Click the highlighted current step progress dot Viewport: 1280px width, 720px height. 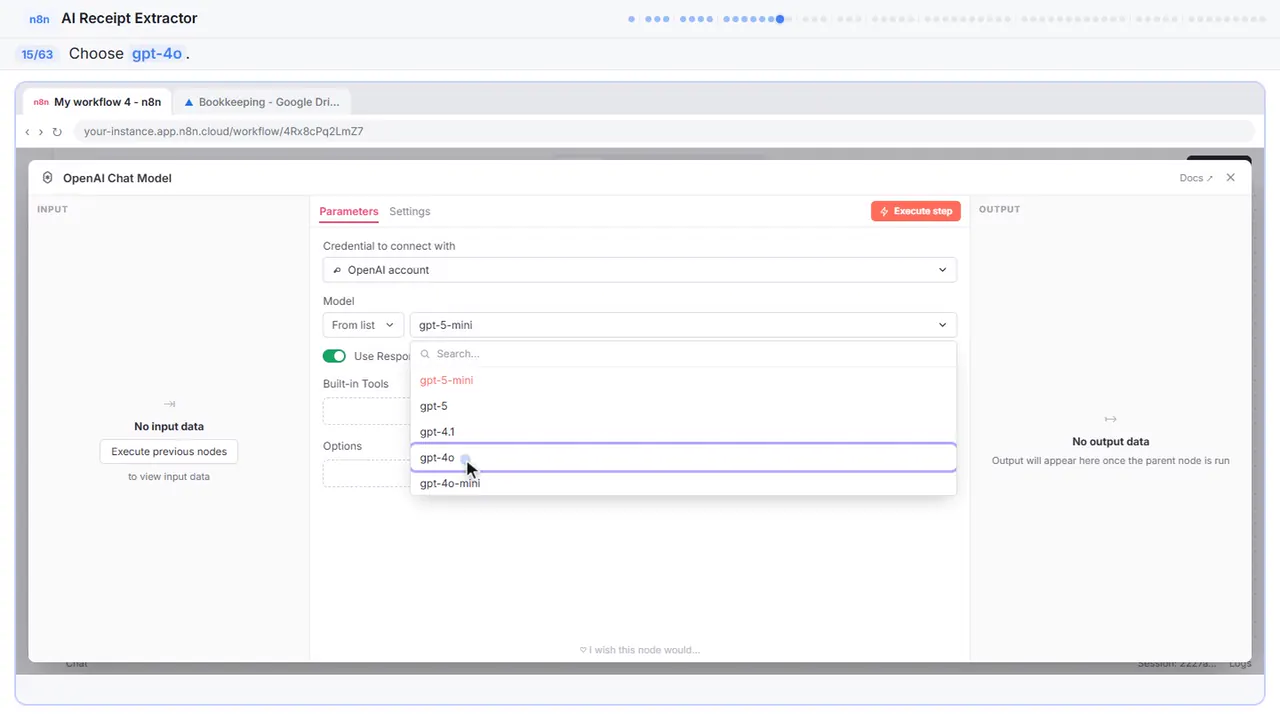[x=780, y=18]
